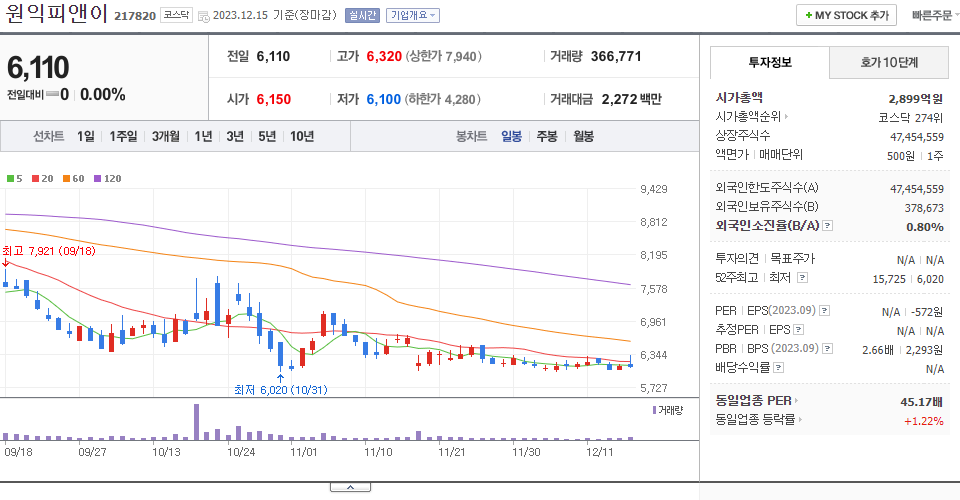The image size is (960, 500).
Task: Select 3개월 line chart period
Action: (165, 136)
